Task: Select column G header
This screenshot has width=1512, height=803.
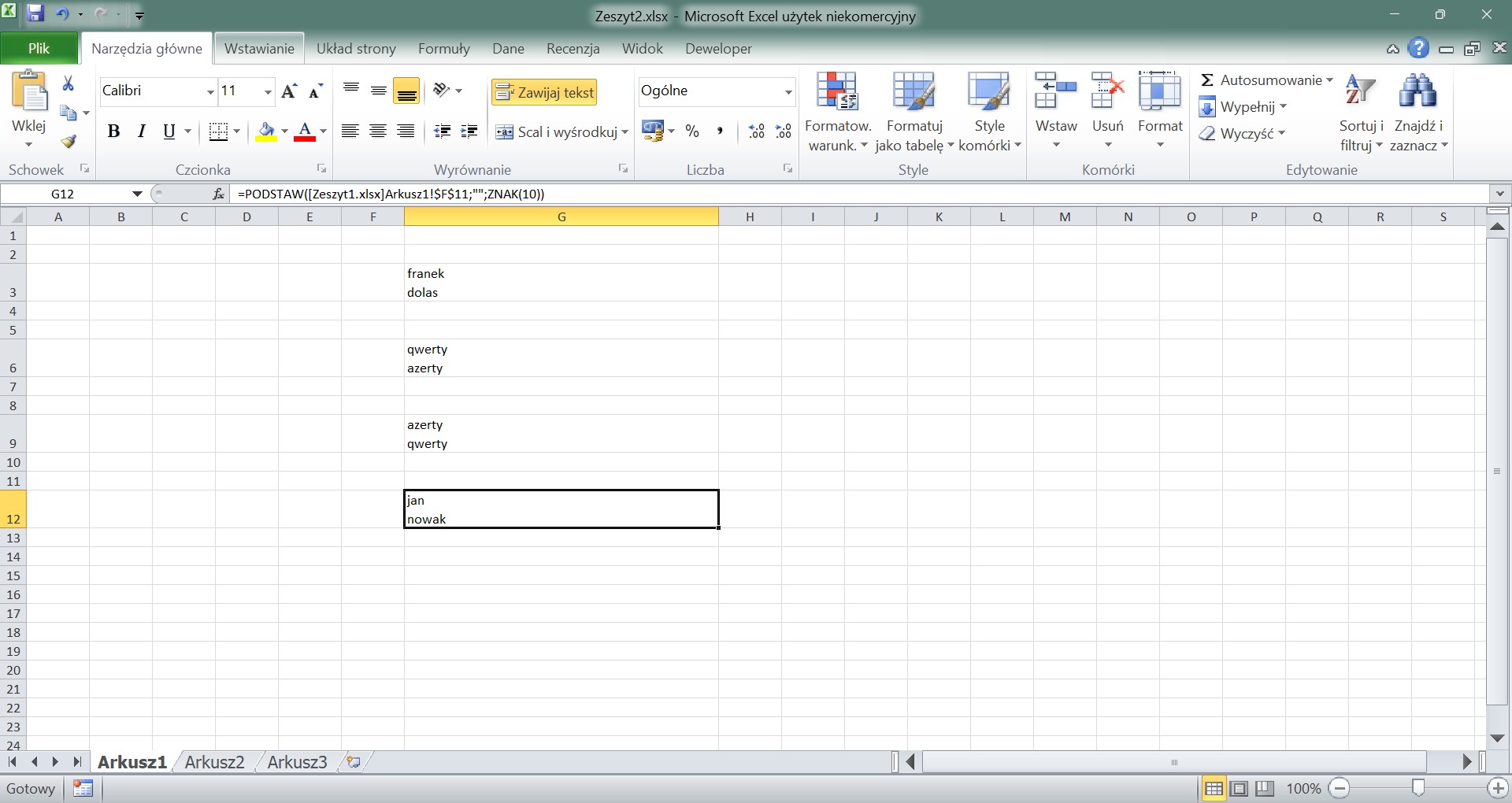Action: (x=561, y=216)
